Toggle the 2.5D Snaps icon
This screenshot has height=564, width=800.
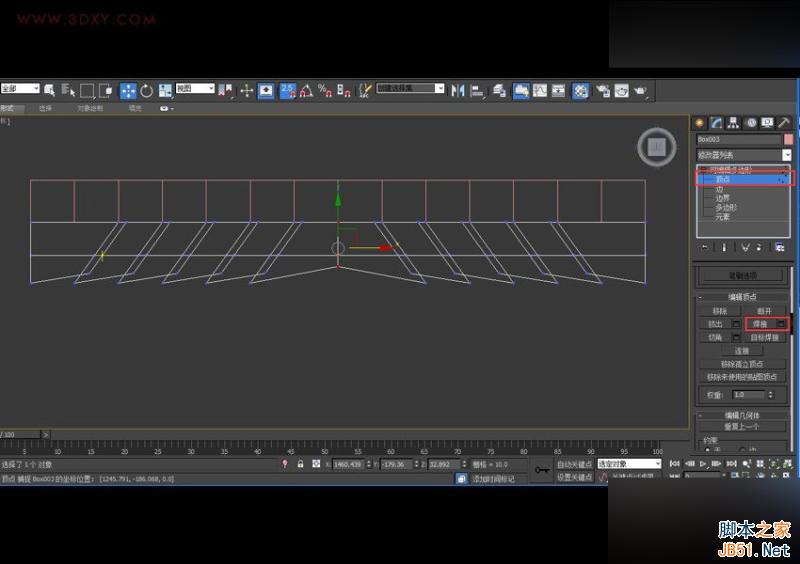pyautogui.click(x=288, y=90)
